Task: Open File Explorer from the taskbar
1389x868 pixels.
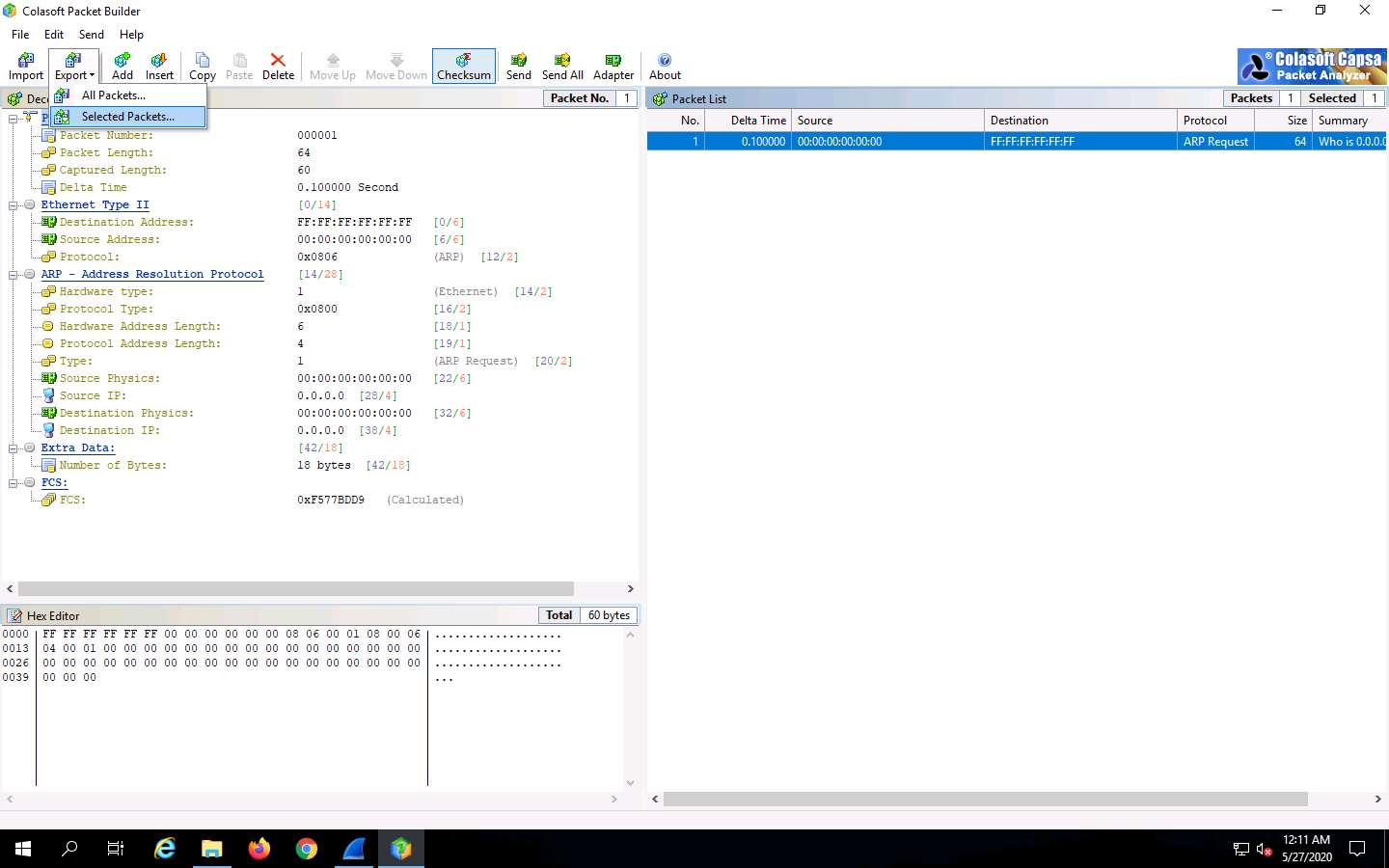Action: pos(212,849)
